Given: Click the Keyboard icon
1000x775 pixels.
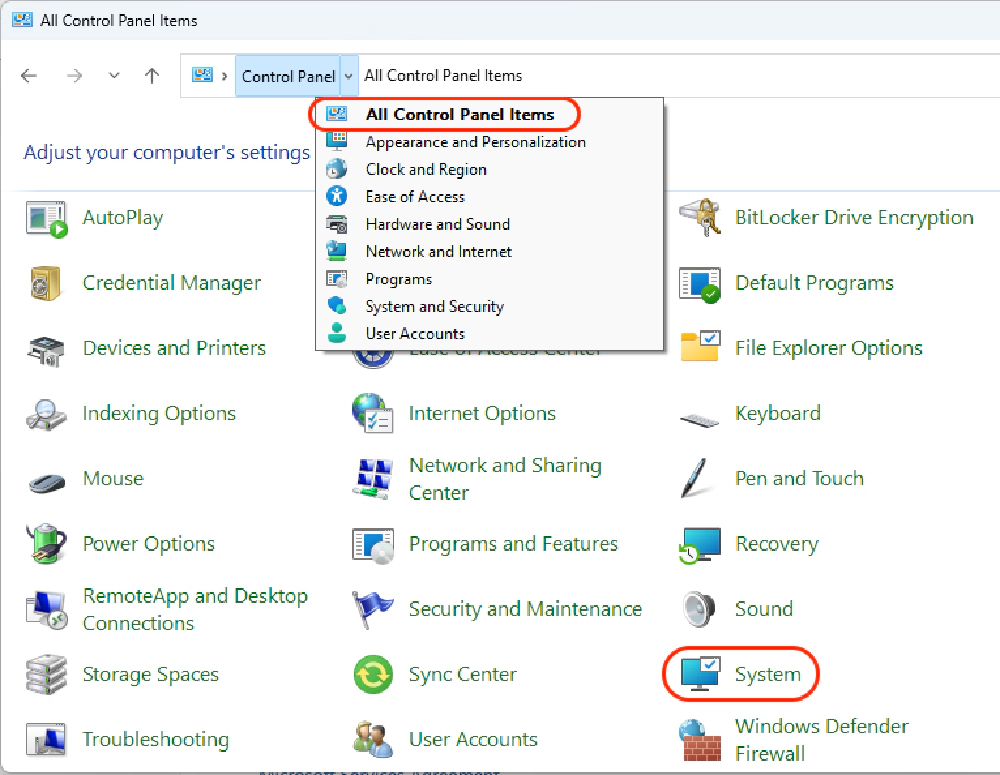Looking at the screenshot, I should pos(700,420).
